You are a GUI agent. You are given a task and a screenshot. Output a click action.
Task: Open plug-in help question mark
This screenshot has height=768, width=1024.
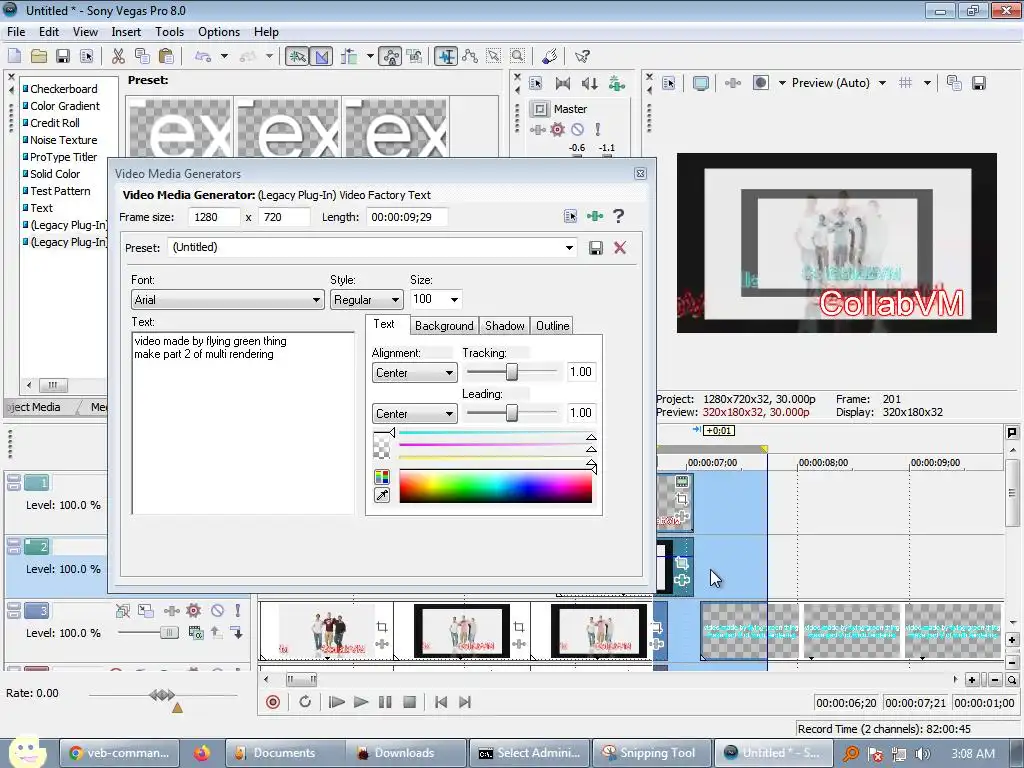click(618, 216)
